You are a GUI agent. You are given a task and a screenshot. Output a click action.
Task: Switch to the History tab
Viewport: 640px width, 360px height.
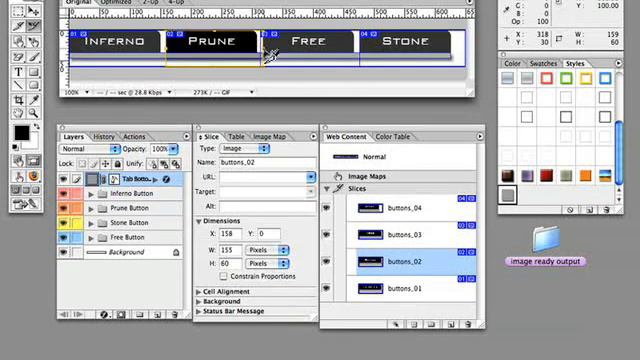[x=104, y=137]
